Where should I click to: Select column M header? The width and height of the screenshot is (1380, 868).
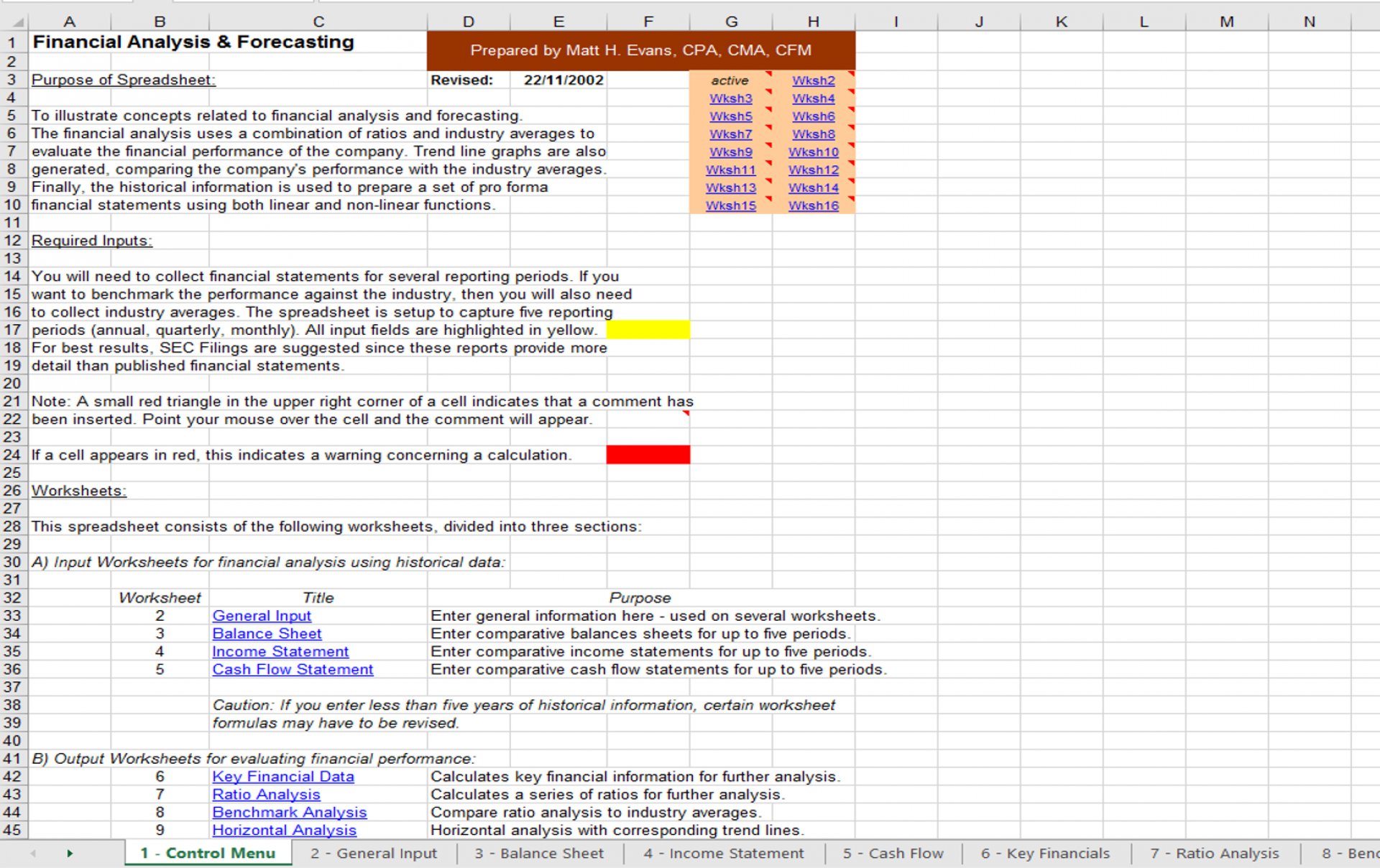1226,22
